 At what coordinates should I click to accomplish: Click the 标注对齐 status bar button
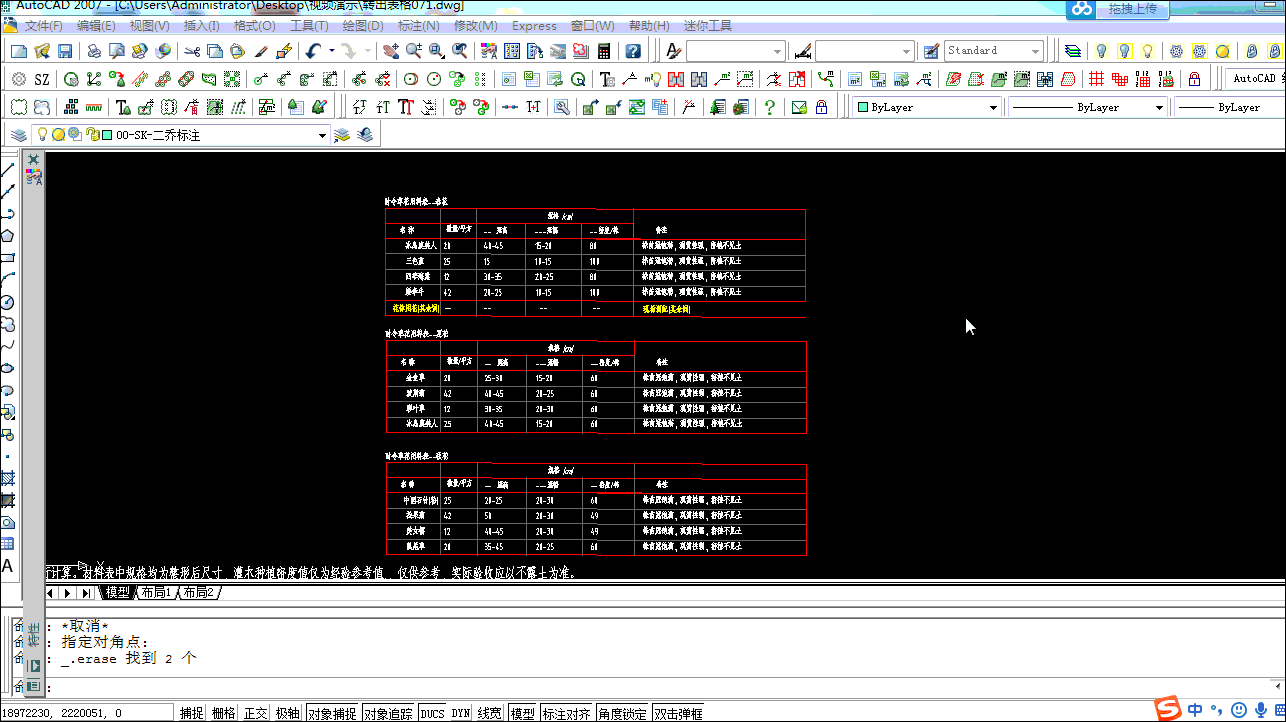(567, 713)
